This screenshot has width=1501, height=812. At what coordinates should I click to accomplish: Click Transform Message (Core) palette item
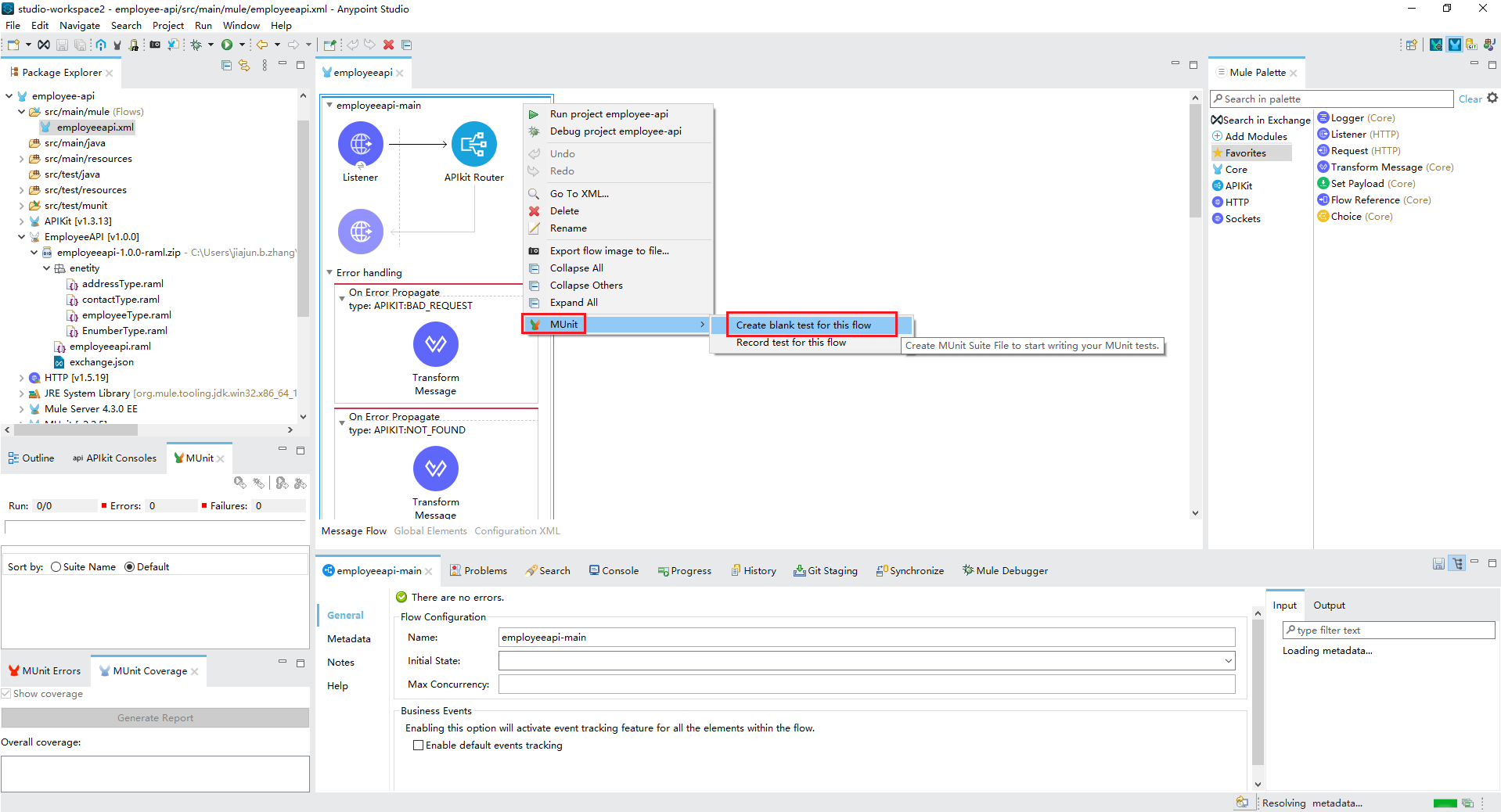click(x=1385, y=167)
